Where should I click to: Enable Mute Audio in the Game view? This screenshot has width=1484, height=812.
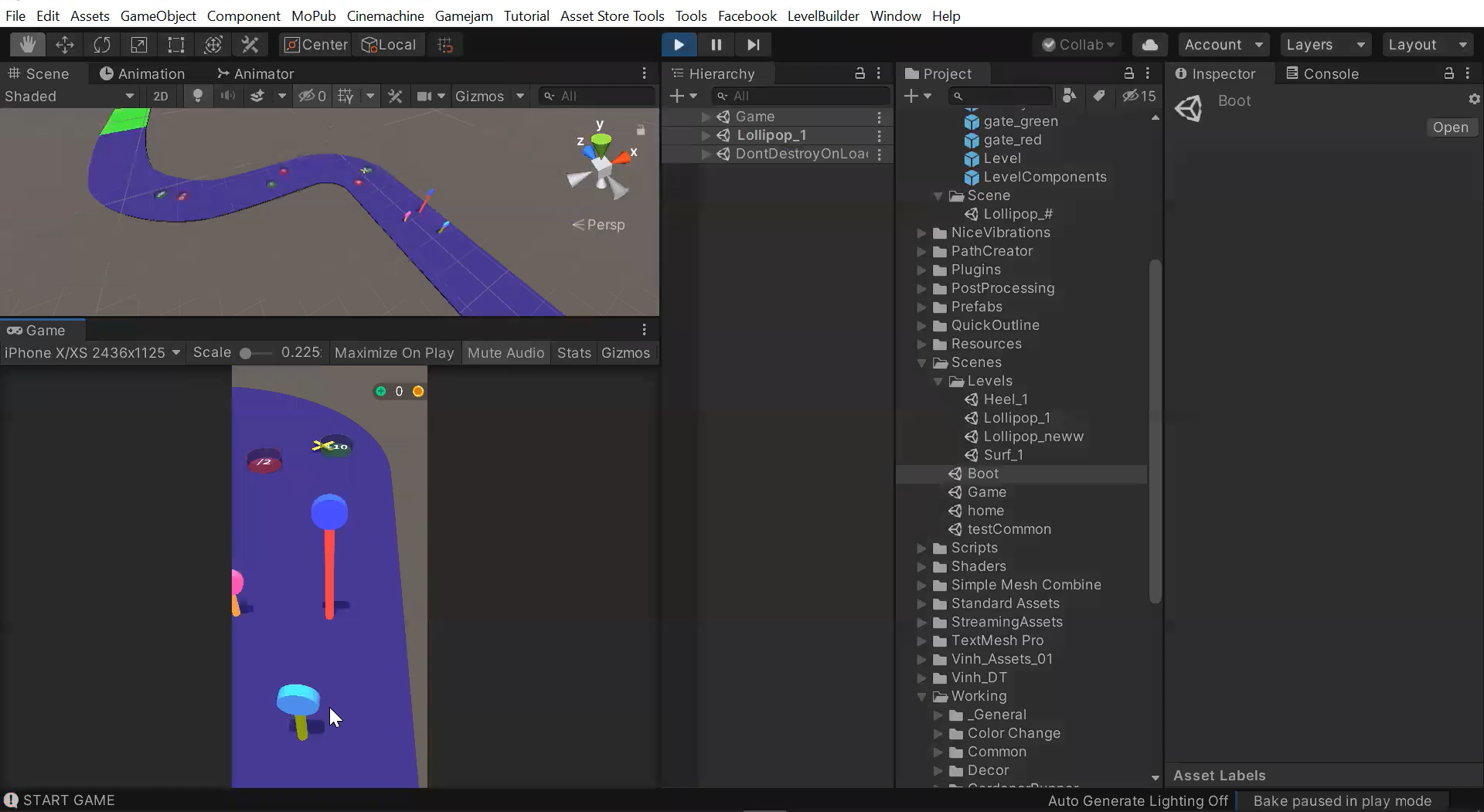pyautogui.click(x=505, y=352)
